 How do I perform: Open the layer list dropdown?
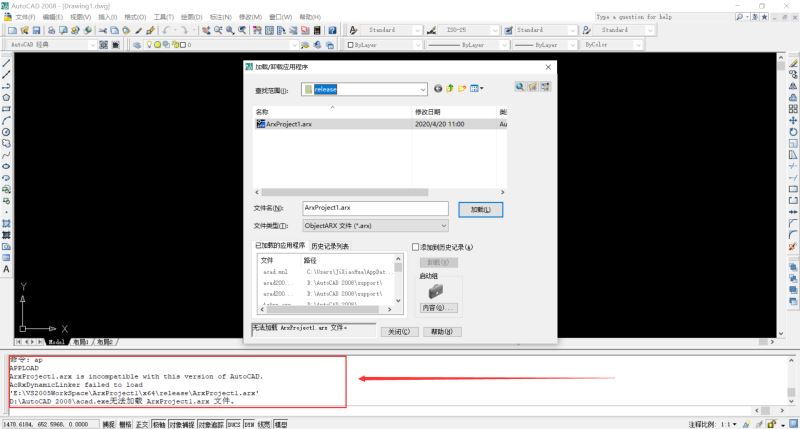pyautogui.click(x=293, y=45)
